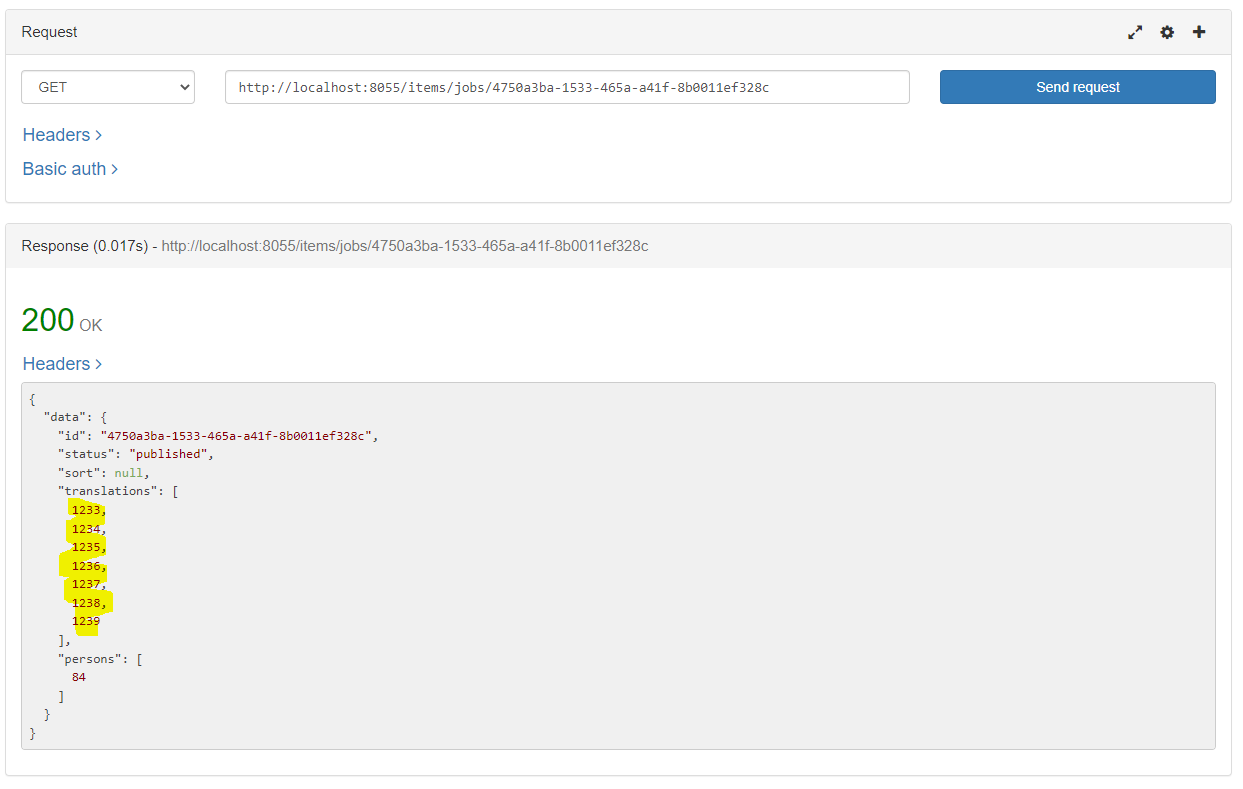Click the "id" value 4750a3ba-1533-465a-a41f-8b0011ef328c
Viewport: 1243px width, 789px height.
(236, 436)
